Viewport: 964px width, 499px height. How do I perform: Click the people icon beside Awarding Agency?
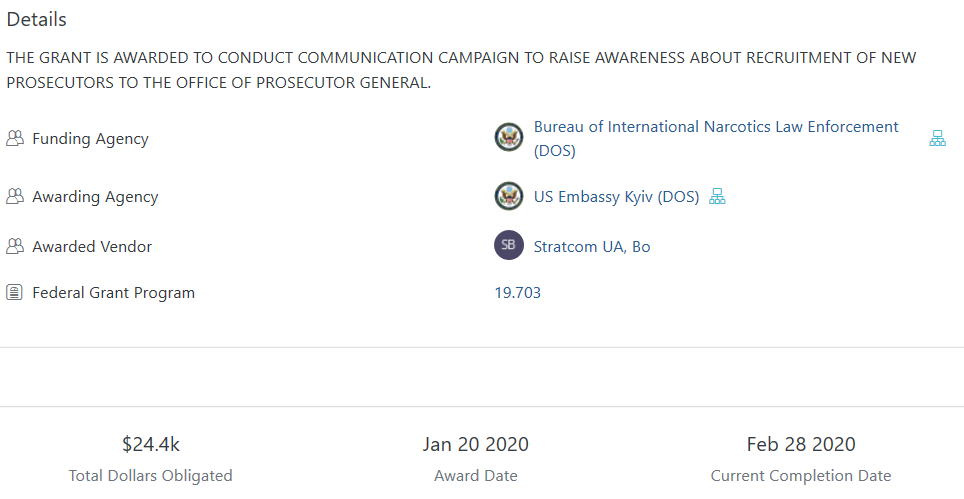tap(14, 197)
